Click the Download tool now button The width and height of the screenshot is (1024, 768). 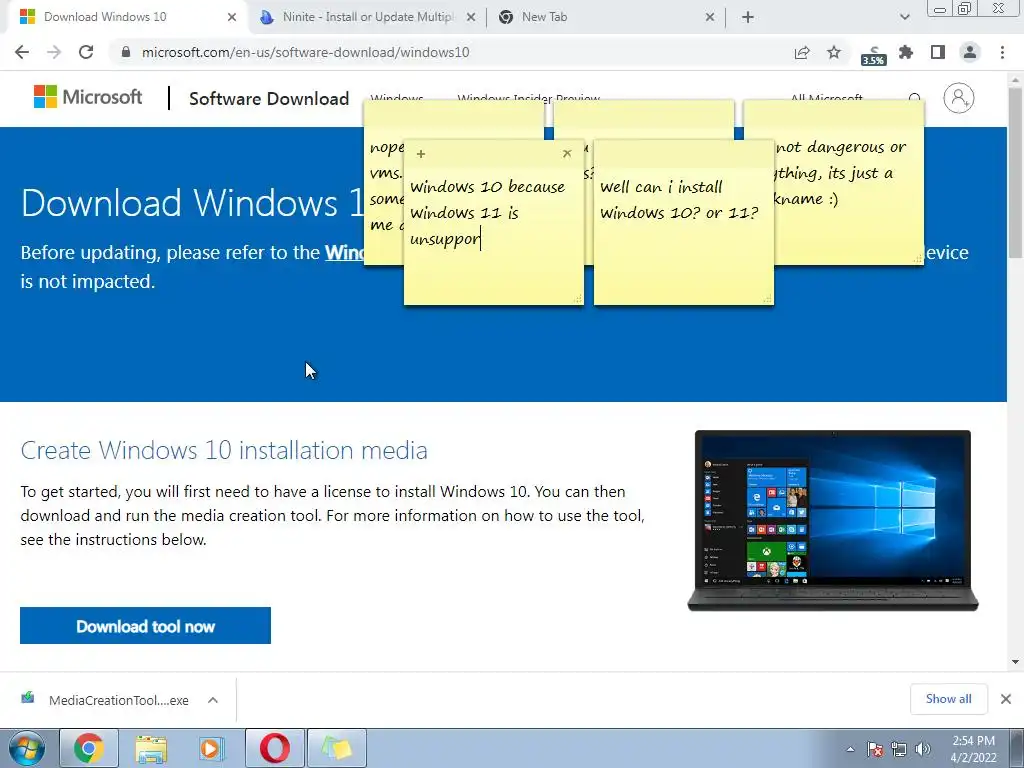click(145, 626)
